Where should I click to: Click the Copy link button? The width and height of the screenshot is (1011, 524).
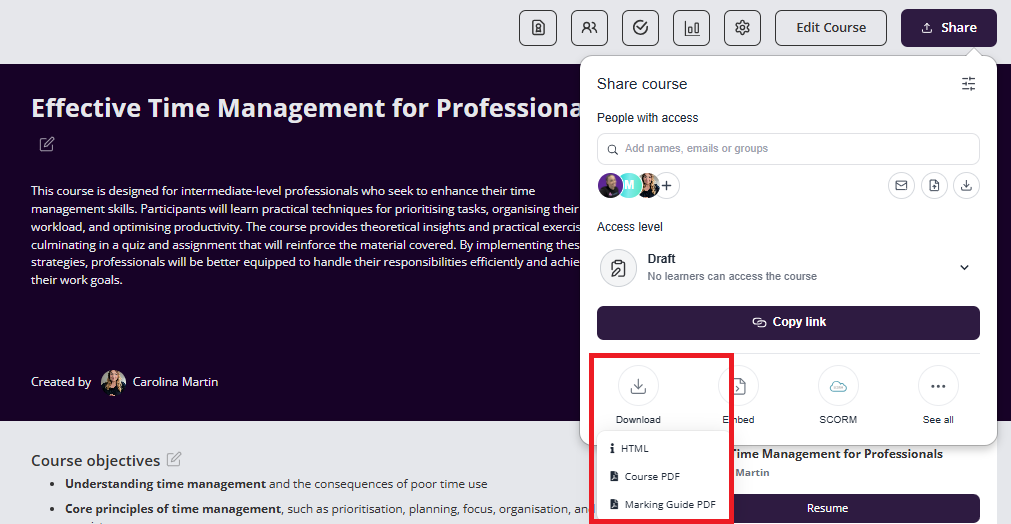[x=788, y=322]
